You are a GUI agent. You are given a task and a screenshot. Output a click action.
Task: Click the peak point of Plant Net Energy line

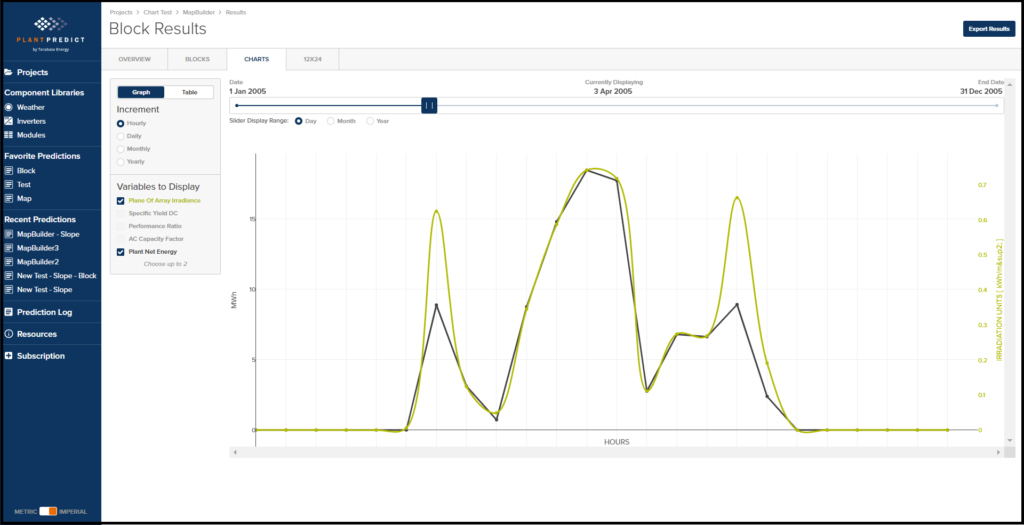coord(586,170)
